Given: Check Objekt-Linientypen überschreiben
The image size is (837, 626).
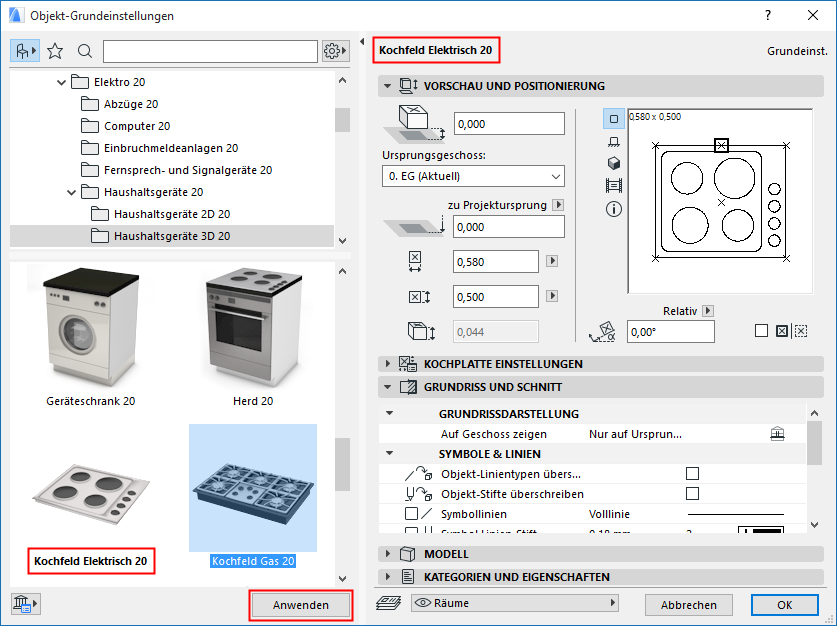Looking at the screenshot, I should (x=692, y=473).
